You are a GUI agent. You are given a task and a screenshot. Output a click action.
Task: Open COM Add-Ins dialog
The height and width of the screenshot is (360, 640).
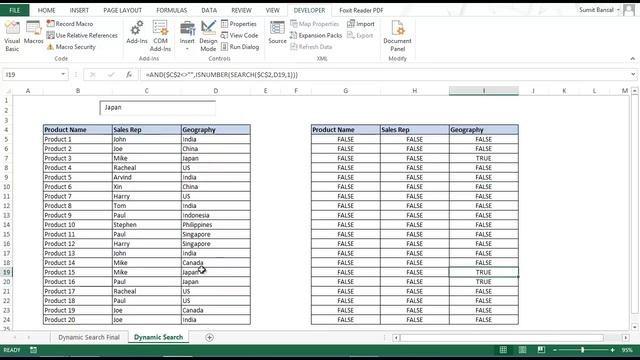click(x=160, y=36)
